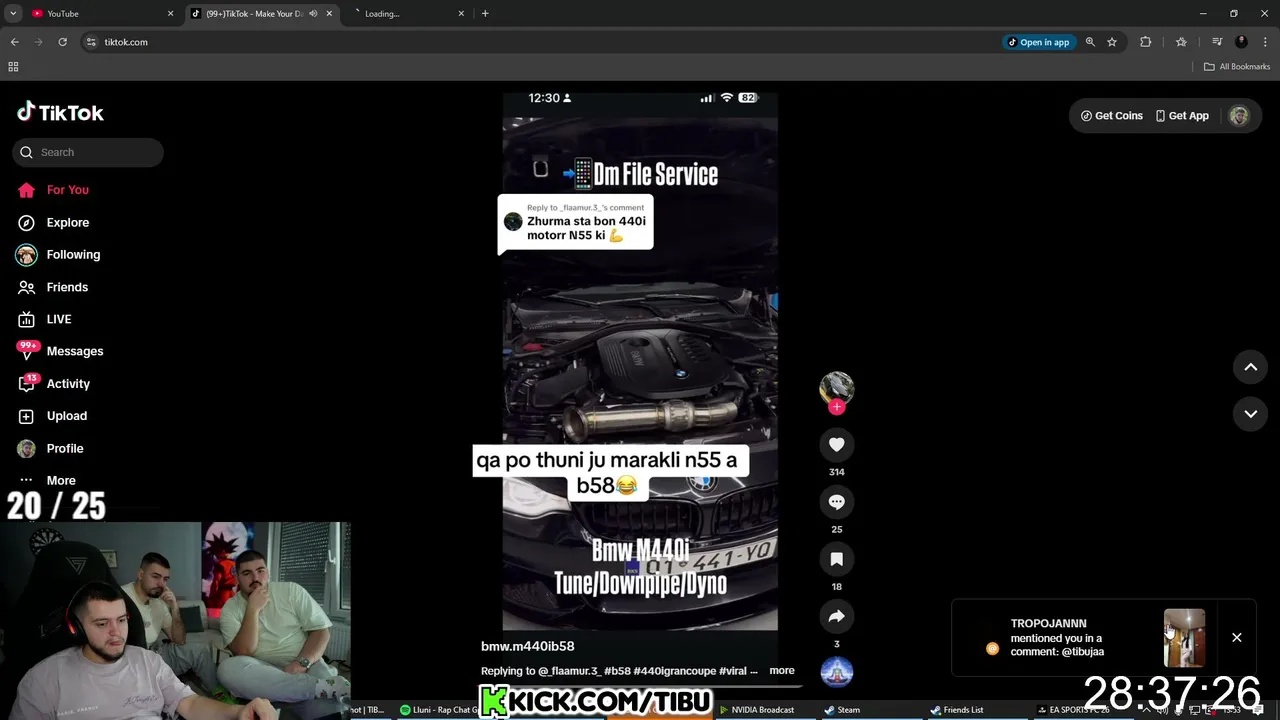This screenshot has width=1280, height=720.
Task: Expand the More sidebar option
Action: [47, 480]
